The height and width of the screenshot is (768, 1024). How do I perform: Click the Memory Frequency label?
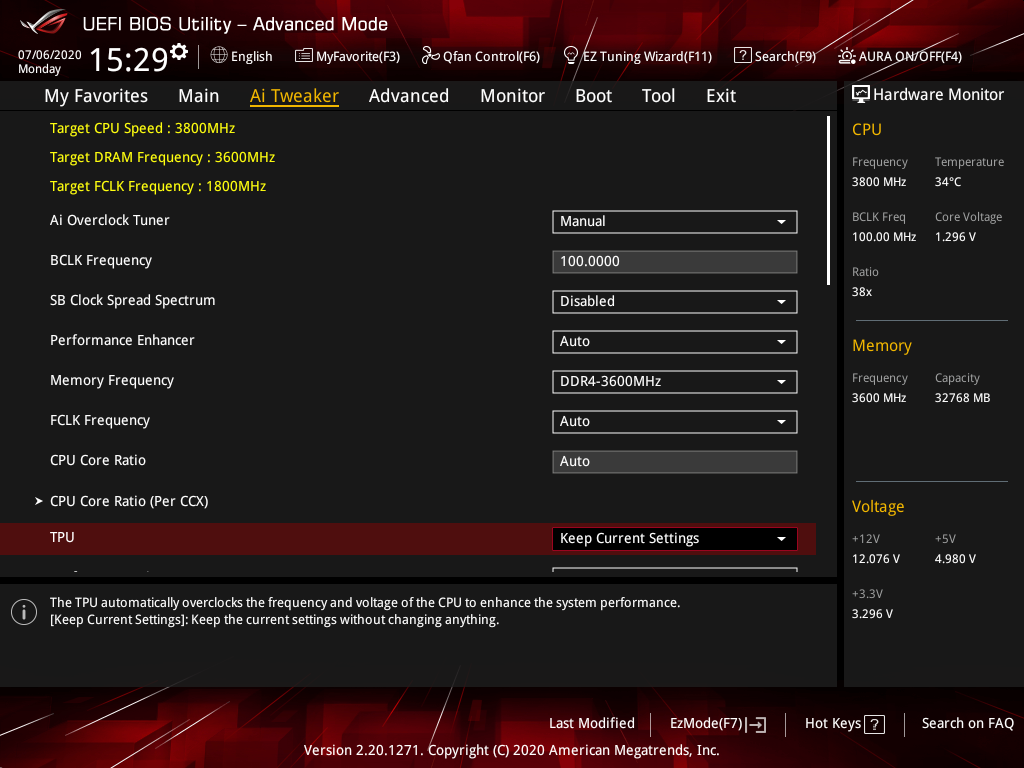point(112,380)
